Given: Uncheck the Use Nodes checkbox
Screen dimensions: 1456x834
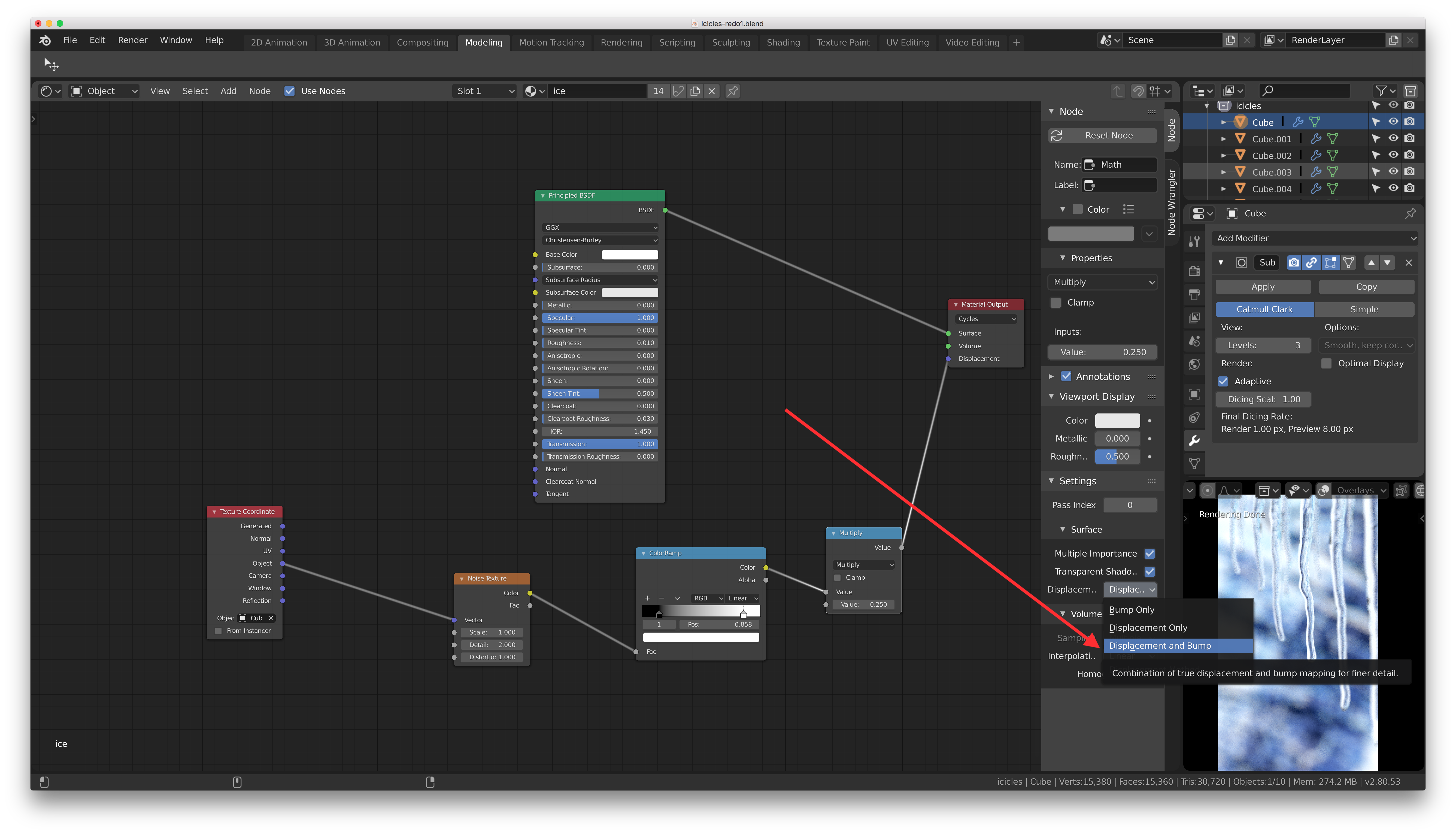Looking at the screenshot, I should [290, 91].
